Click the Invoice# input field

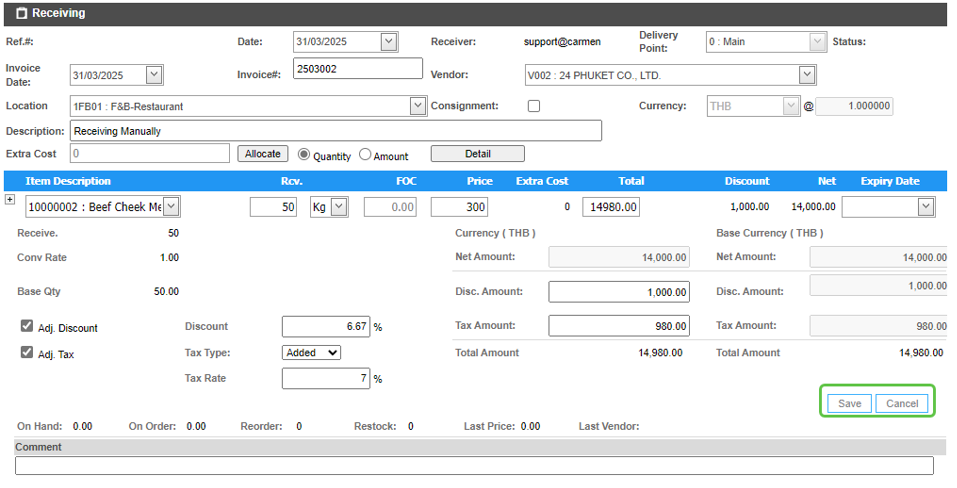click(x=357, y=68)
